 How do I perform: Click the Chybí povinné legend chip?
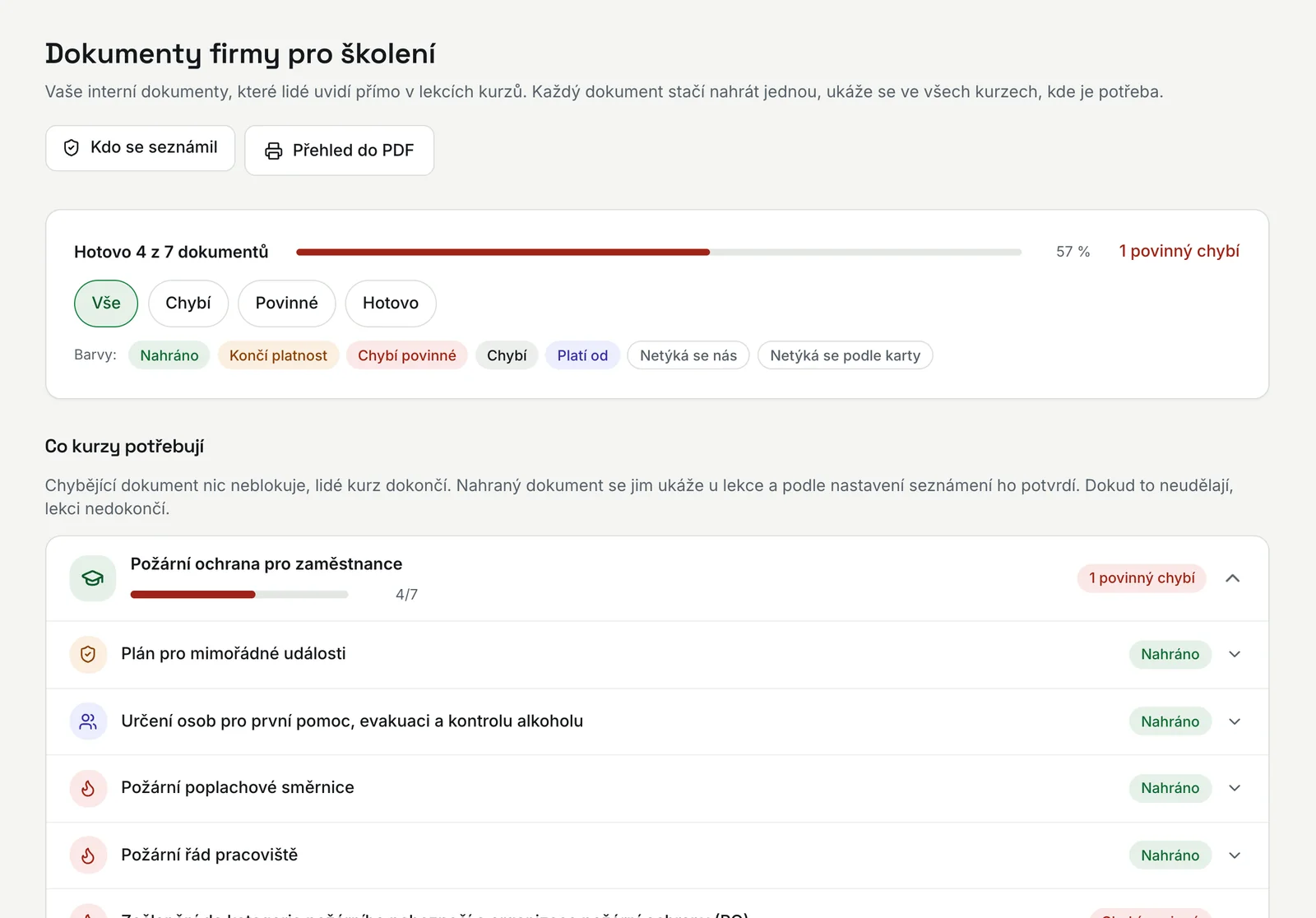pos(407,355)
